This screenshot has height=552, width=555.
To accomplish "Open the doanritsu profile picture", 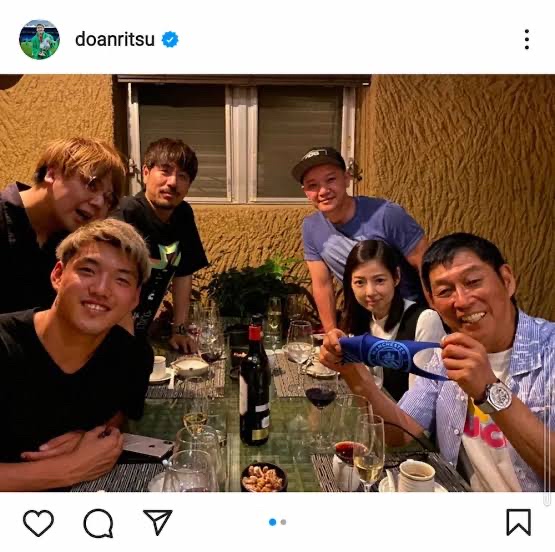I will [39, 39].
